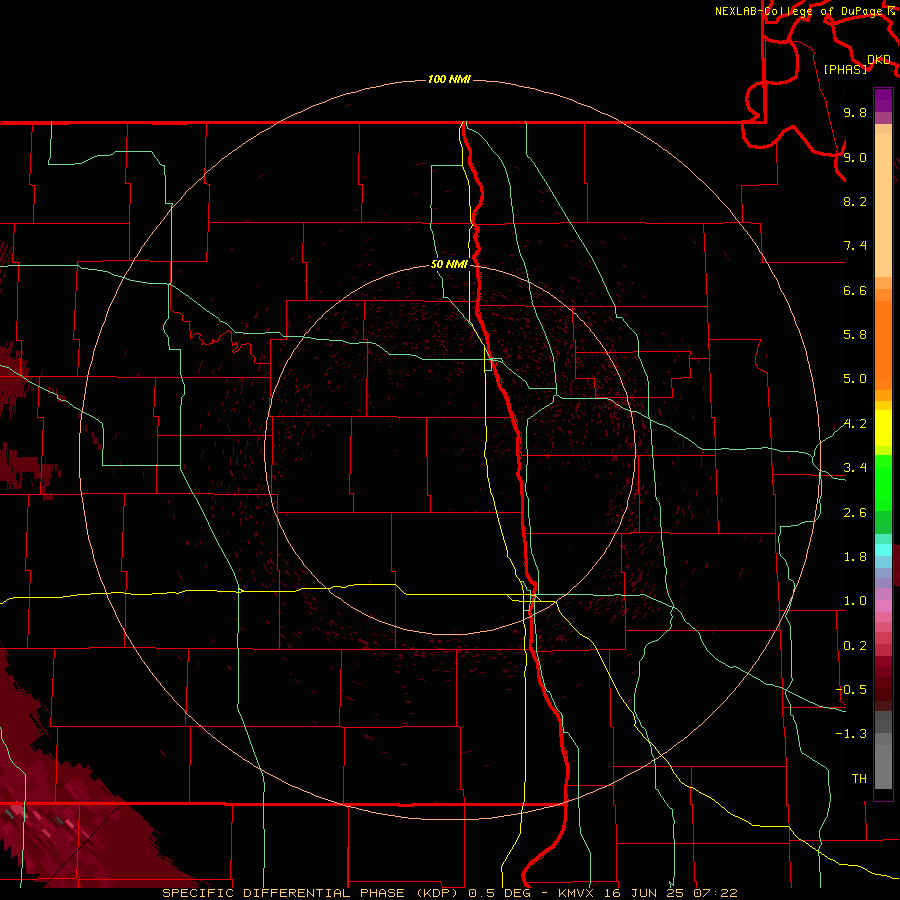
Task: Click the 3.4 value on the color scale
Action: [x=855, y=468]
